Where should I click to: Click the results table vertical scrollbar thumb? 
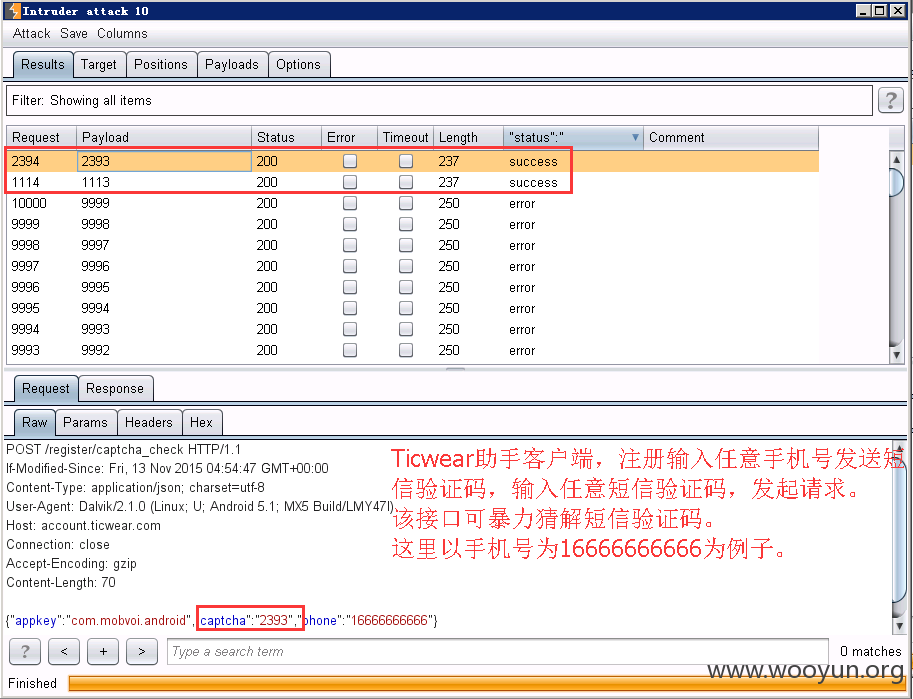point(897,182)
